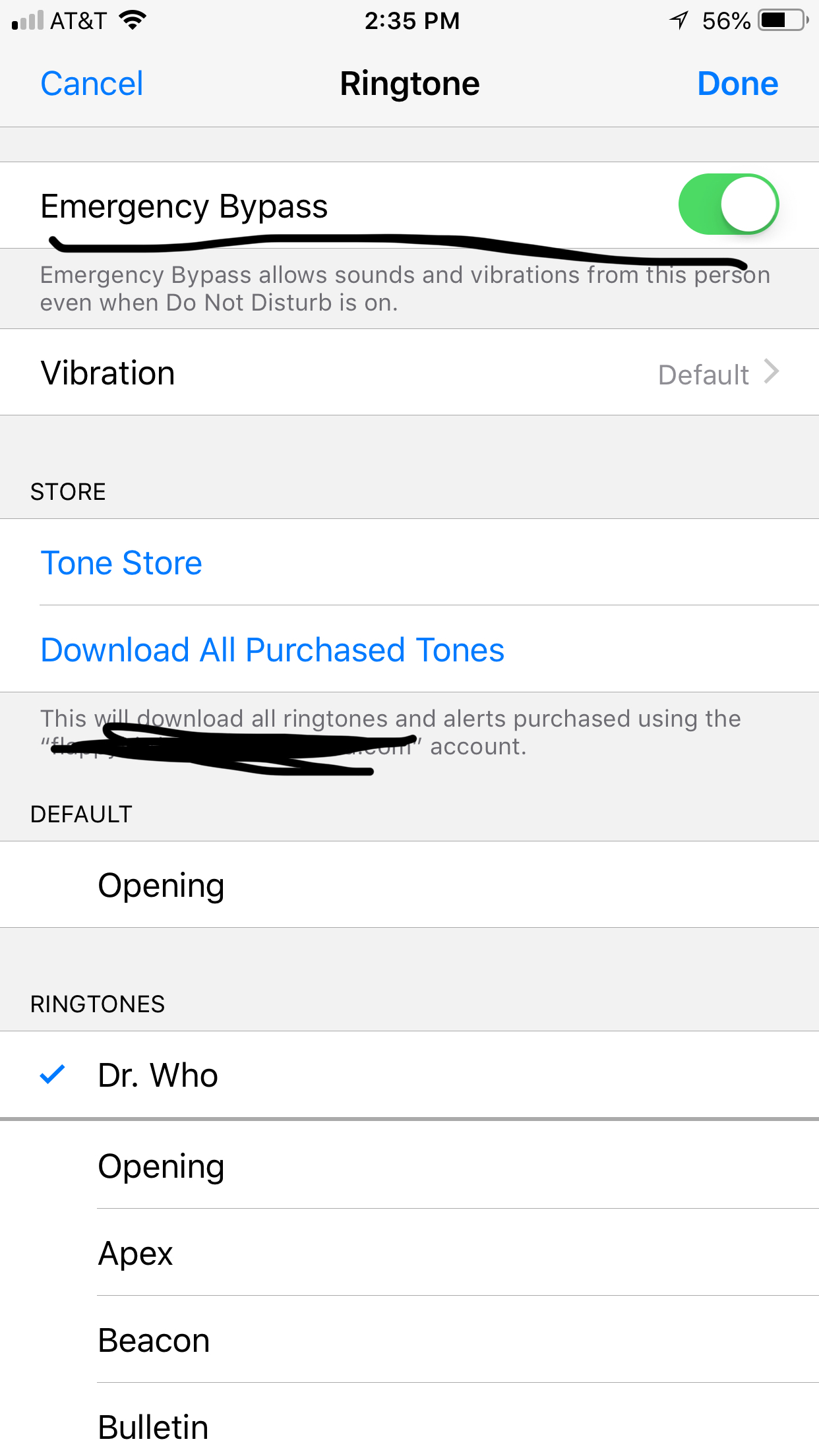
Task: Choose the Apex ringtone
Action: [136, 1252]
